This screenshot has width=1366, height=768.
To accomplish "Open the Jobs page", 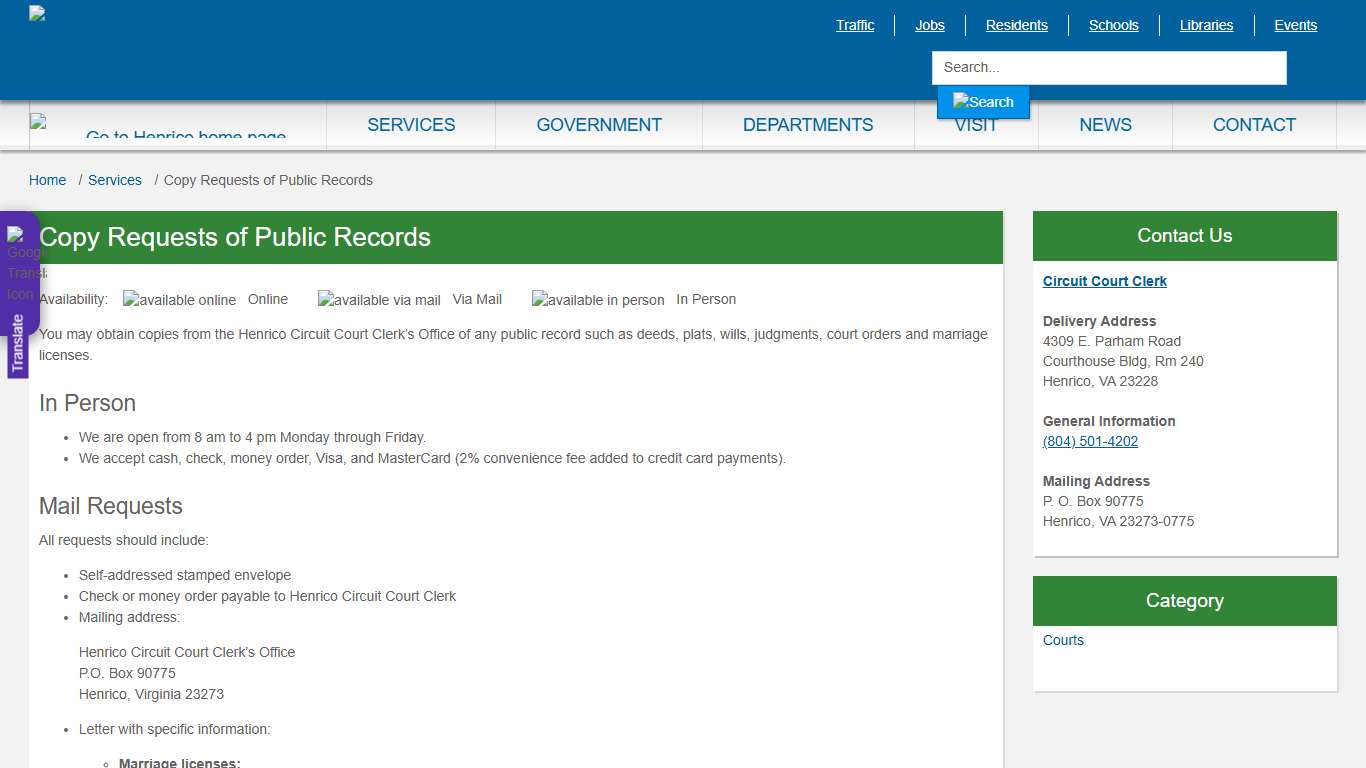I will coord(929,25).
